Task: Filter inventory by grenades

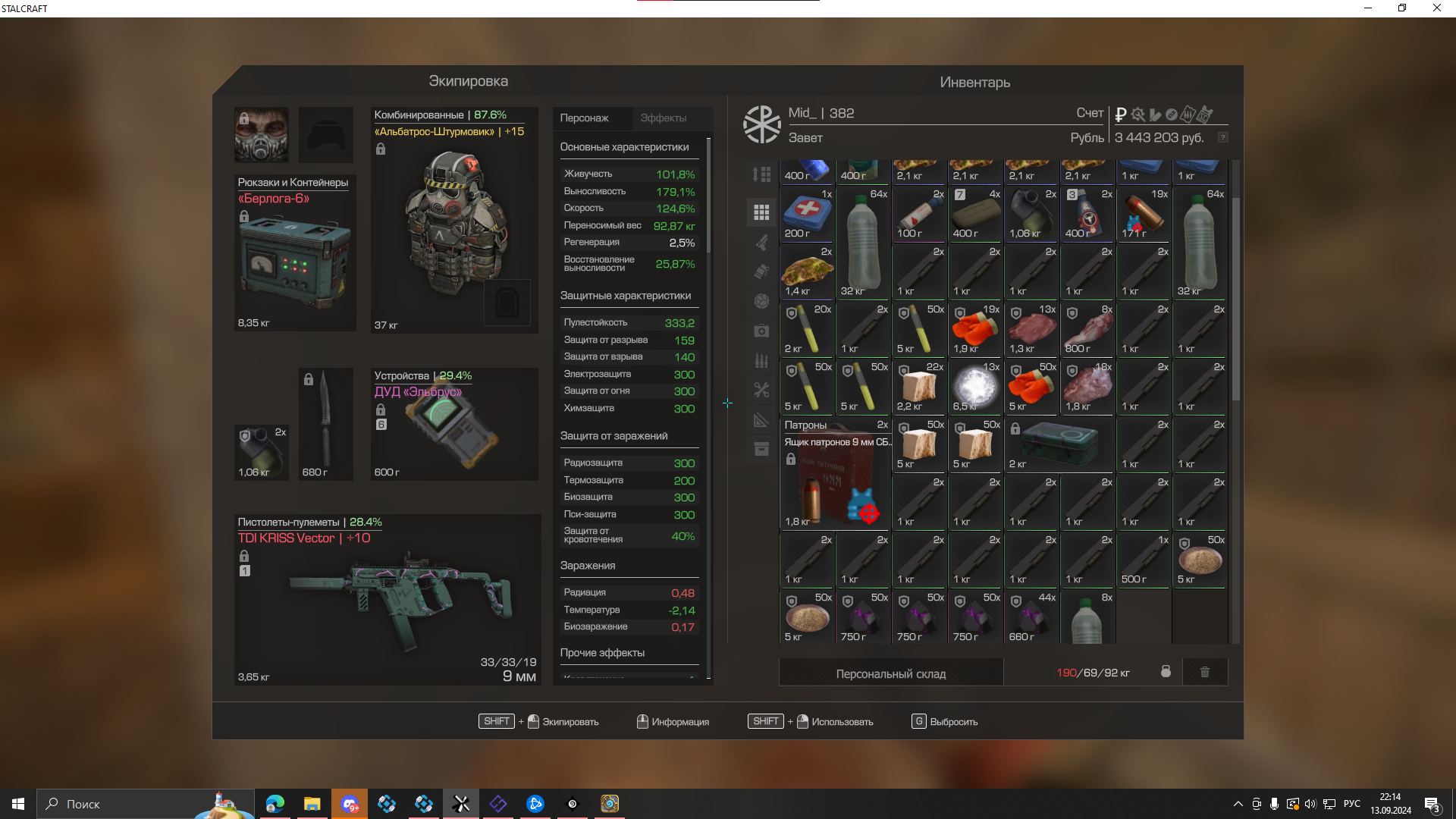Action: pyautogui.click(x=761, y=271)
